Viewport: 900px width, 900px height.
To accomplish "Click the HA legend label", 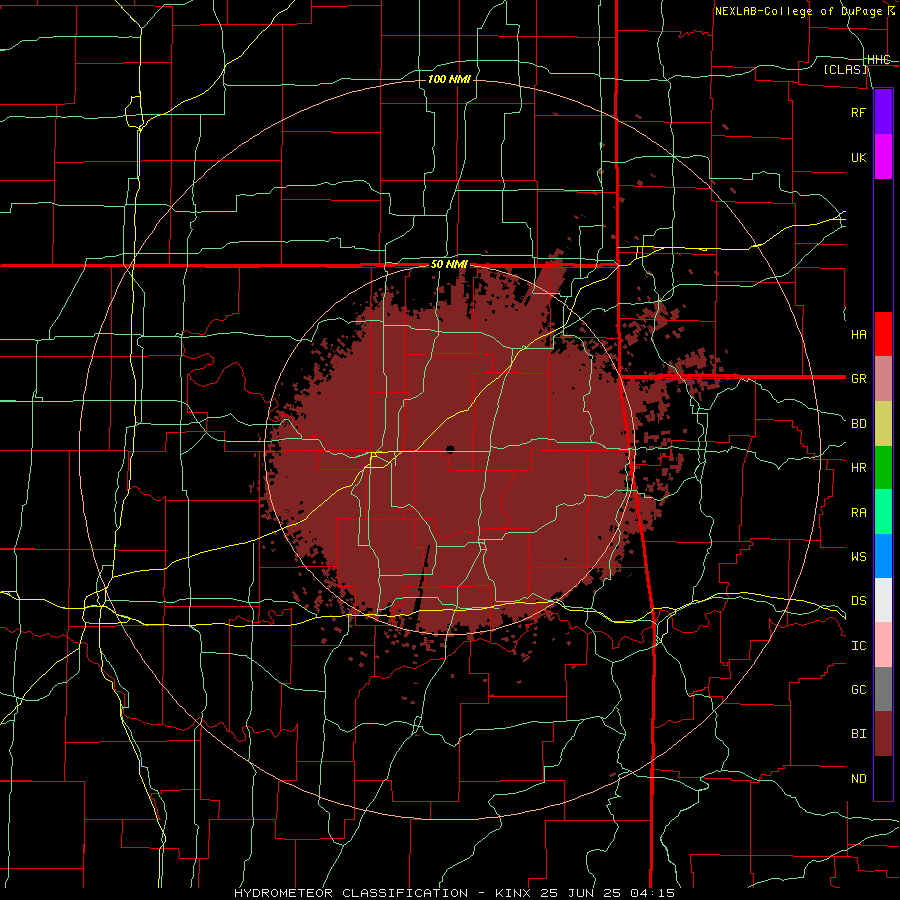I will pyautogui.click(x=858, y=334).
